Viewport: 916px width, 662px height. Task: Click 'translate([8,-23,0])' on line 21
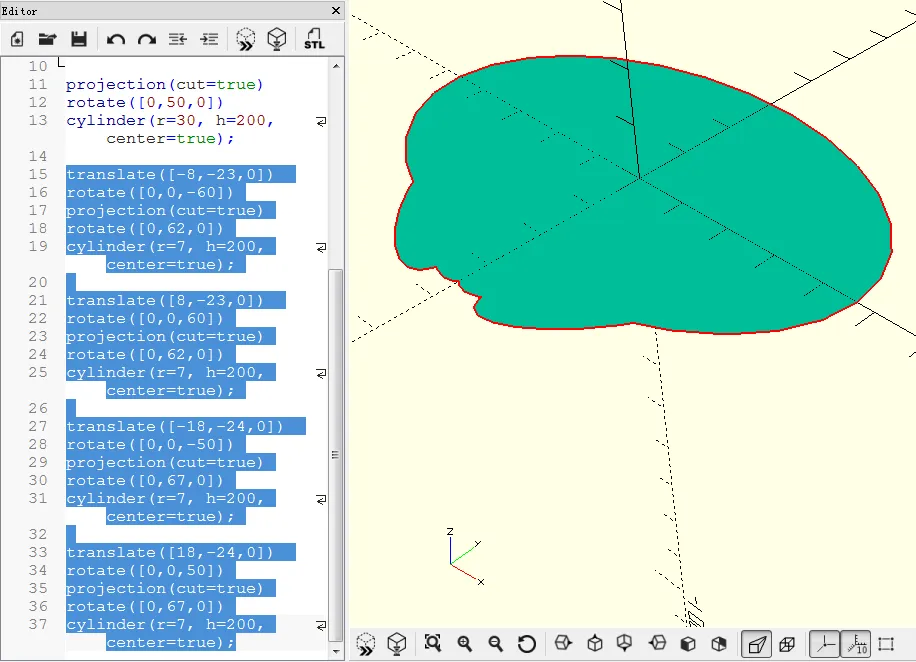coord(165,300)
